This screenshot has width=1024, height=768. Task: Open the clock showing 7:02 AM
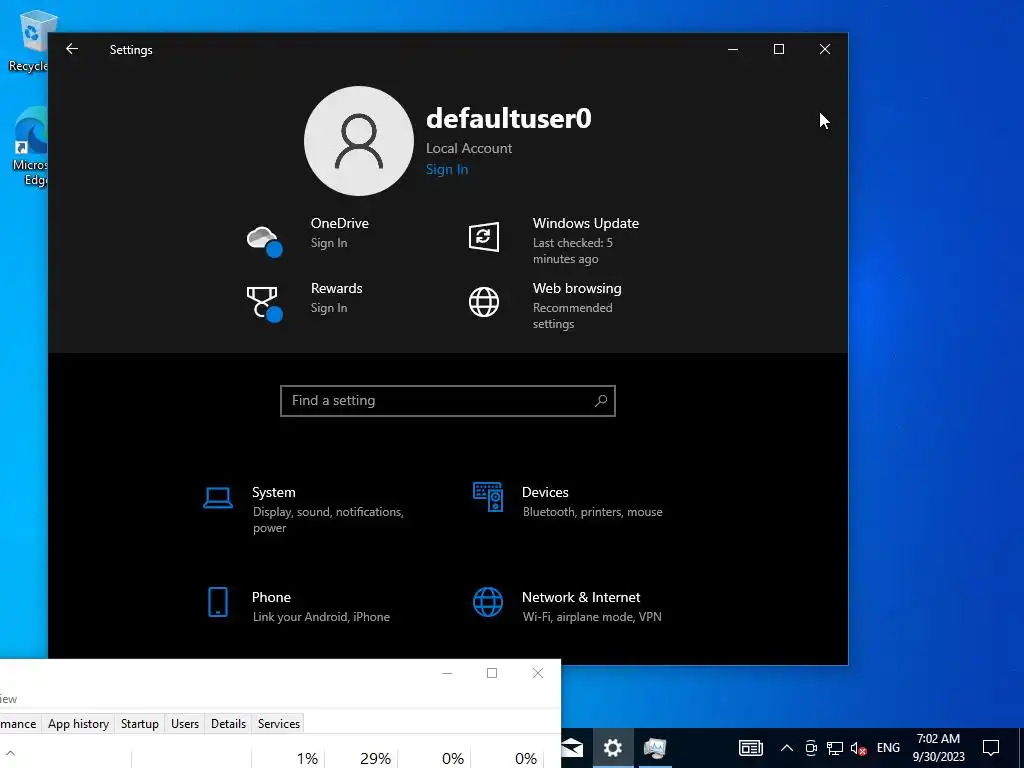(938, 748)
